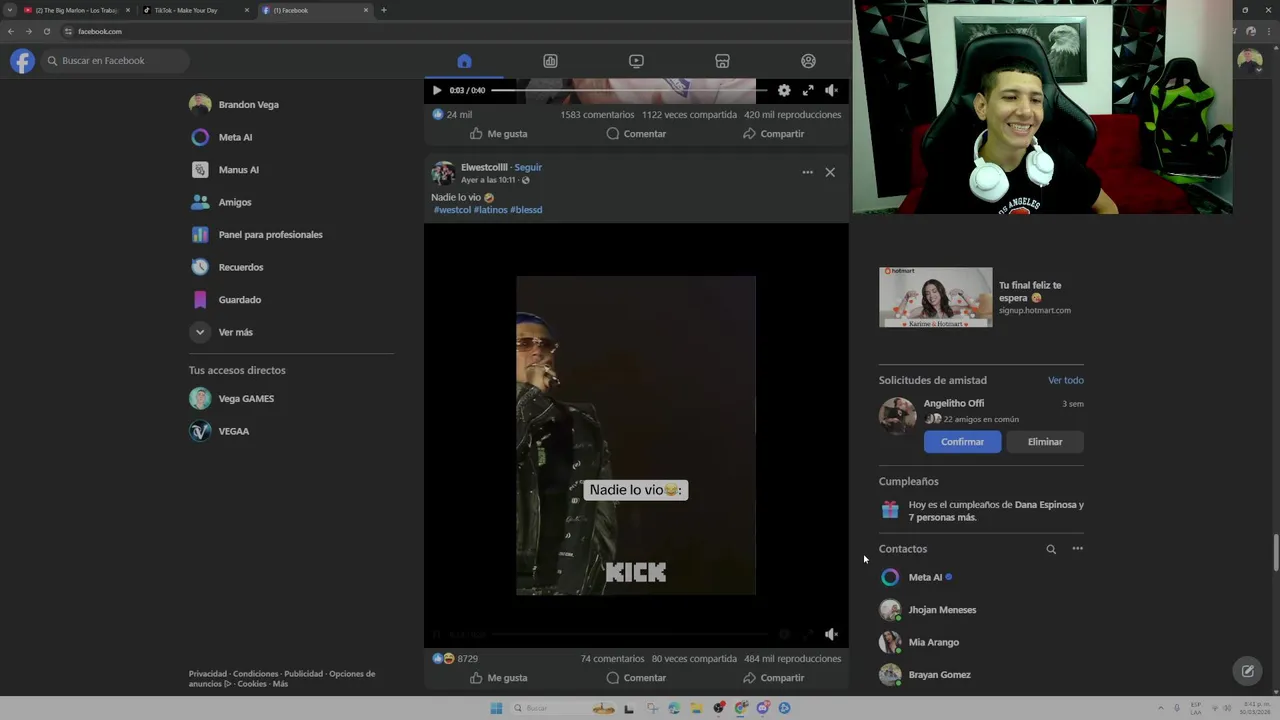View 74 comentarios on Elwestcollll post
1280x720 pixels.
click(x=612, y=659)
